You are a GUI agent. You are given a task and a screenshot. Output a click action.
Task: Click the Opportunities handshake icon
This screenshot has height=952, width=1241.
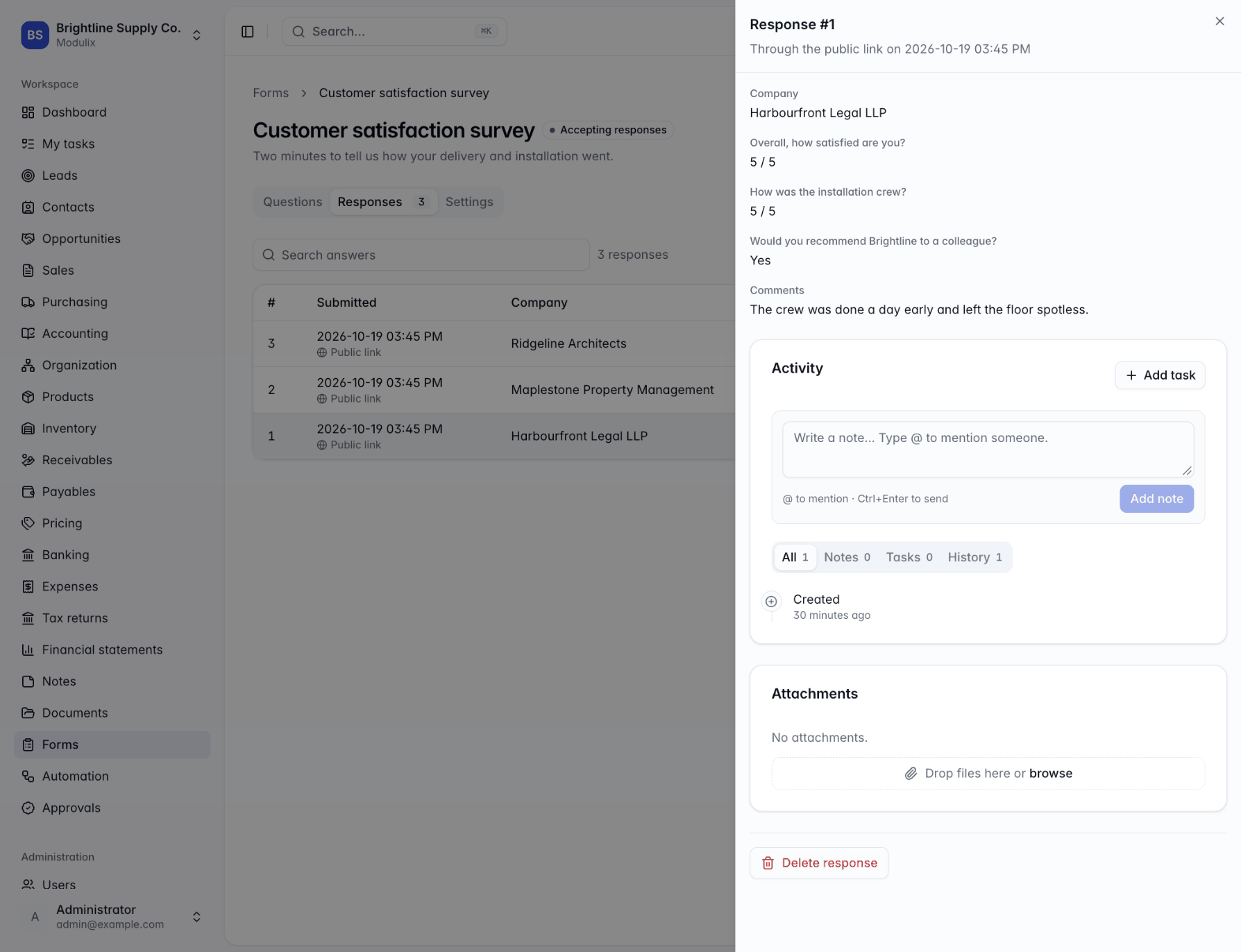(x=28, y=239)
